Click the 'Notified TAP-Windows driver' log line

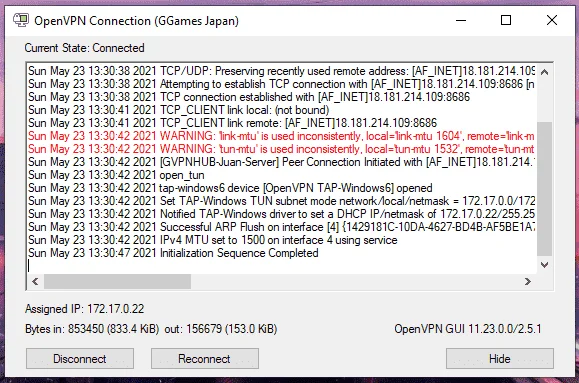coord(282,214)
